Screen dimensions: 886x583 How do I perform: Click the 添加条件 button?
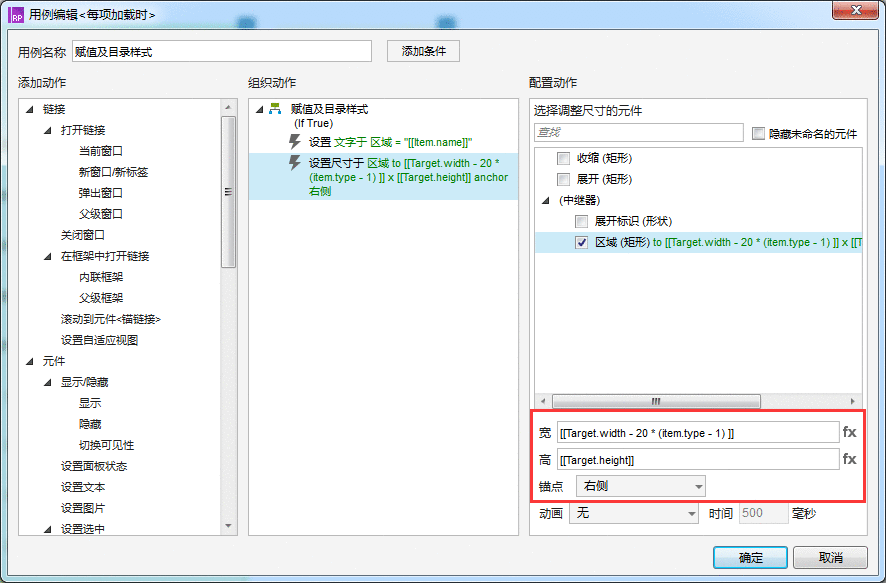point(423,51)
